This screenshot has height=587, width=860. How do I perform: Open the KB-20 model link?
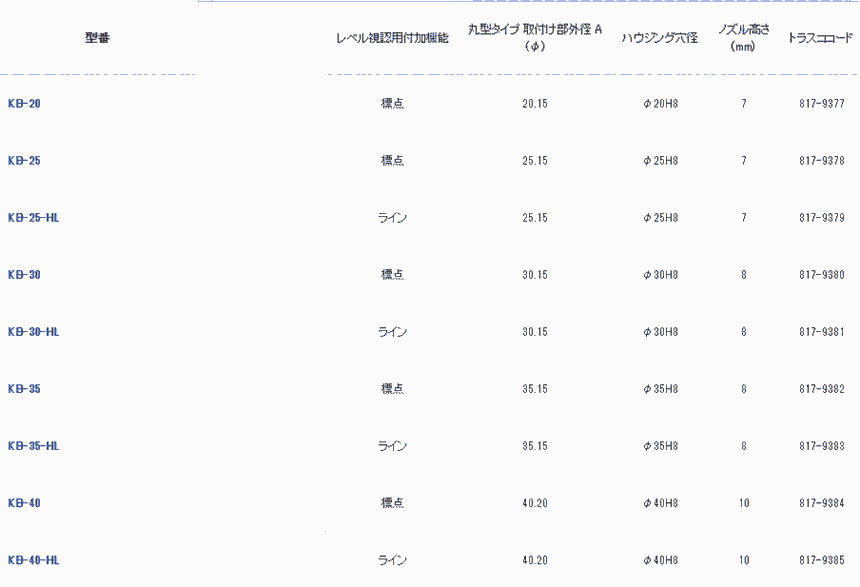(x=24, y=104)
